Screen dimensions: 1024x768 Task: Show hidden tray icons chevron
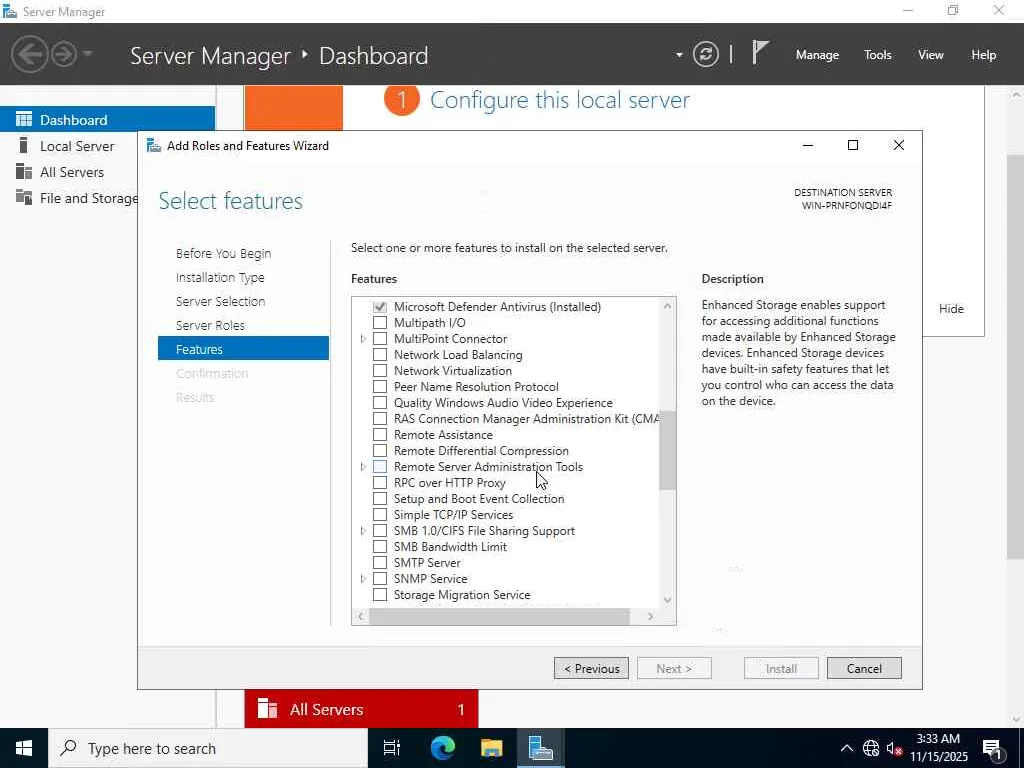pyautogui.click(x=847, y=748)
